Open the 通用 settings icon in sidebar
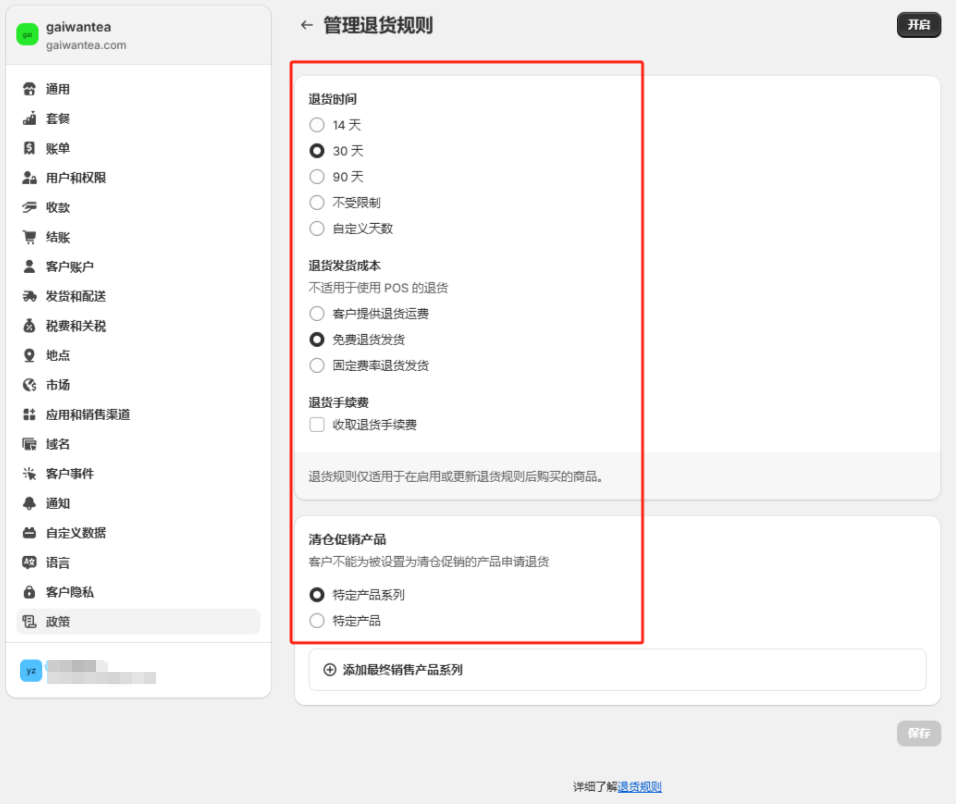The height and width of the screenshot is (804, 956). click(x=28, y=88)
